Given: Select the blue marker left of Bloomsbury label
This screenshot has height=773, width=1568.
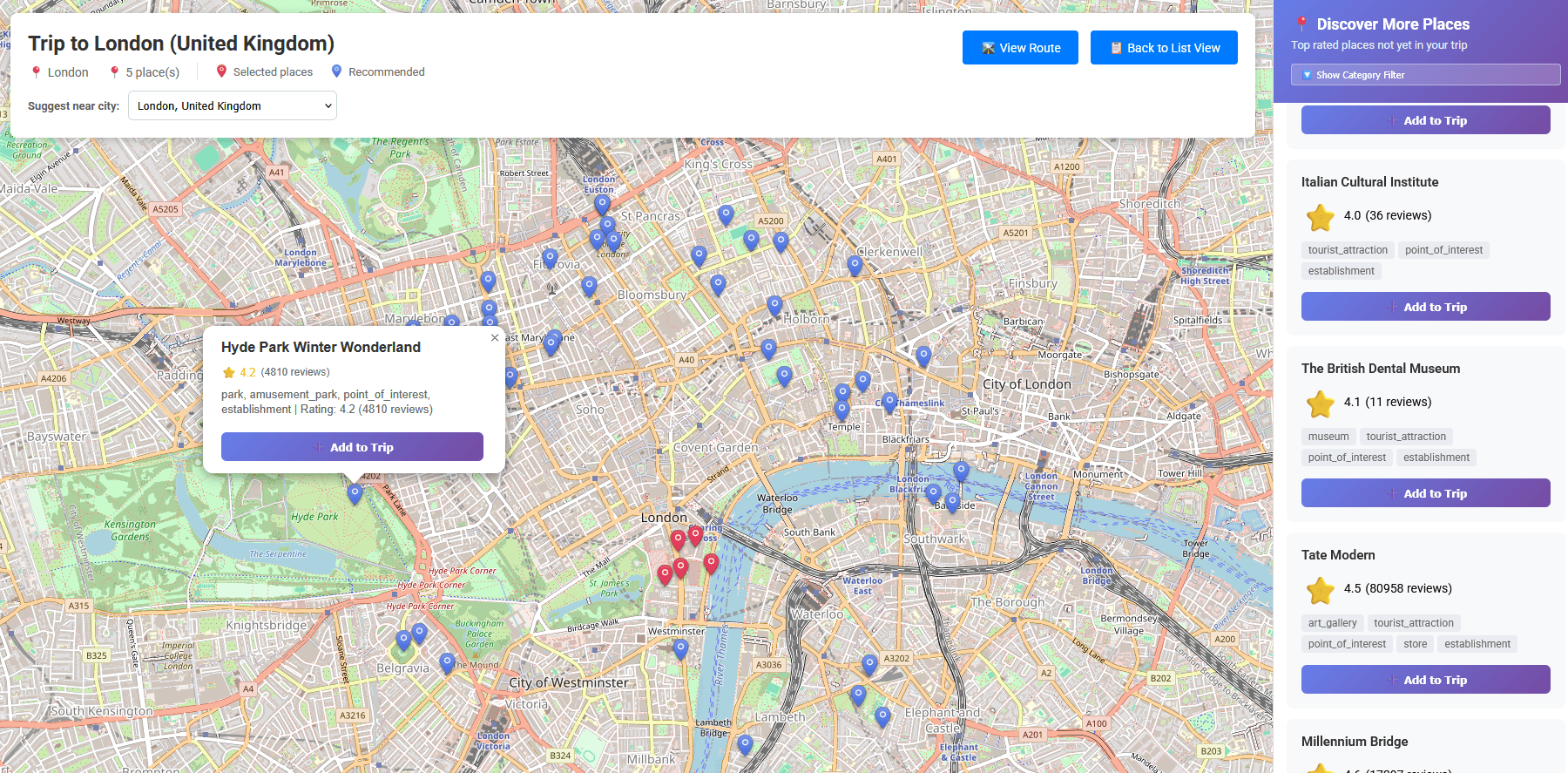Looking at the screenshot, I should coord(590,287).
